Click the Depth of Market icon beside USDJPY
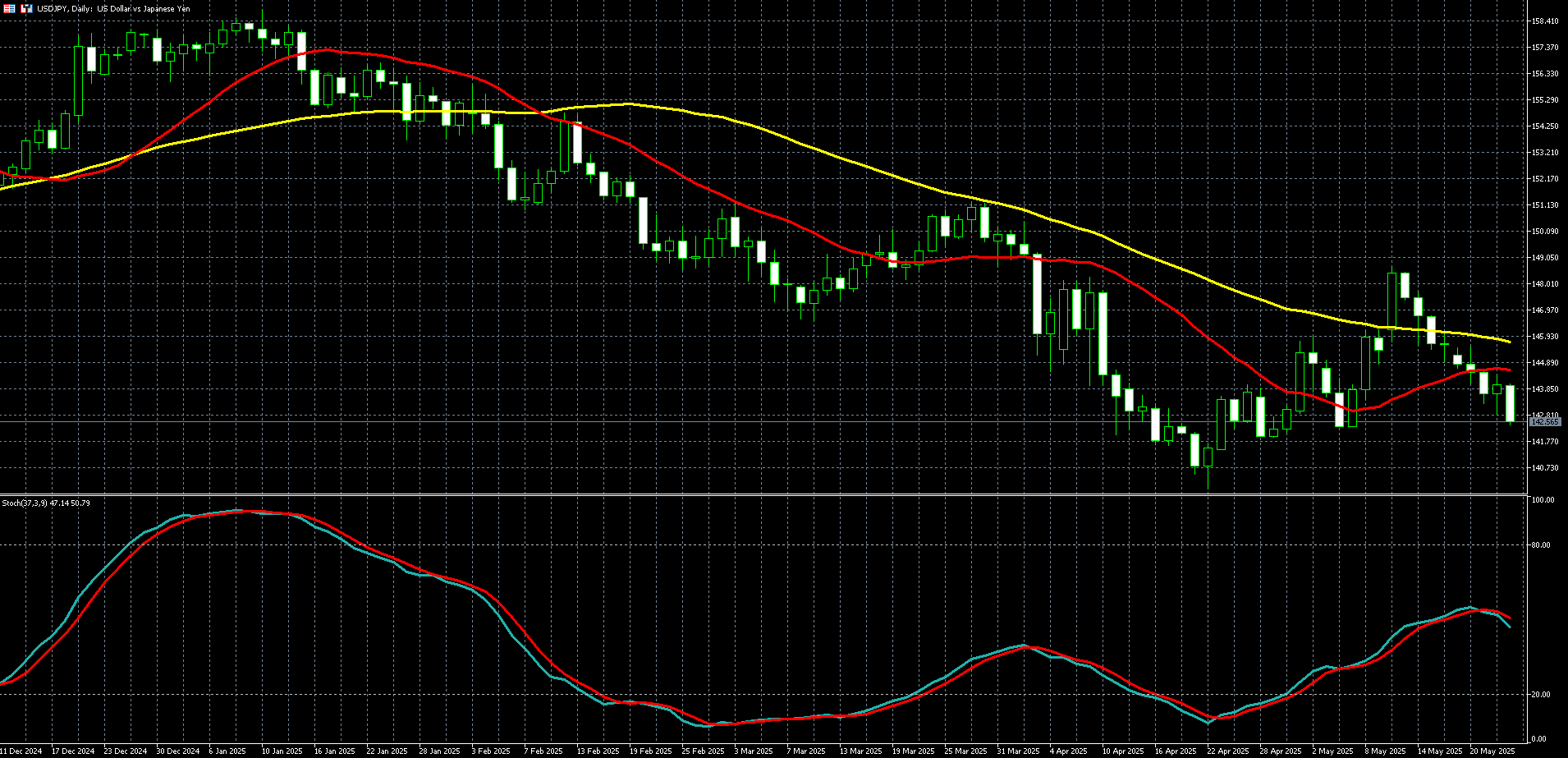The image size is (1568, 758). click(10, 8)
